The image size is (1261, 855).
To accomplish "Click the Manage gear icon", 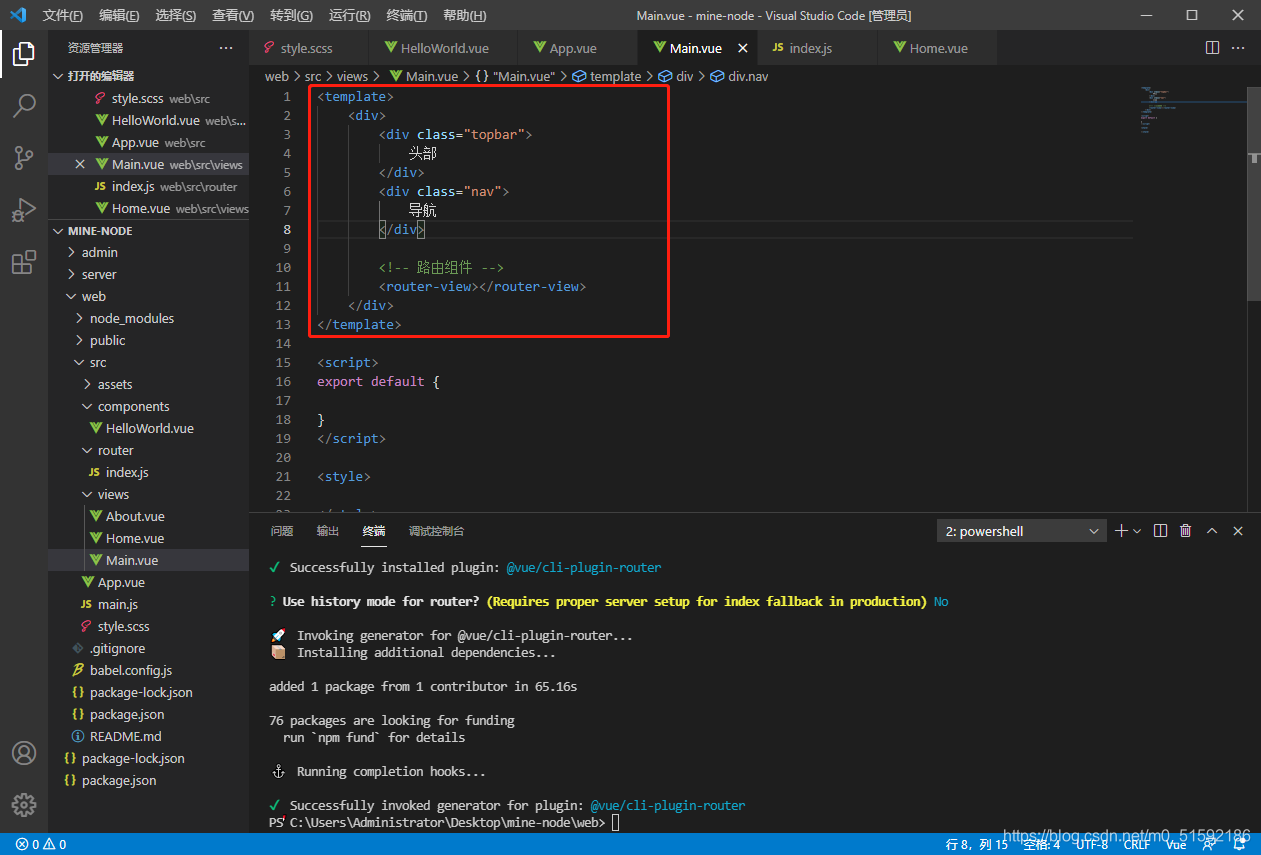I will (24, 804).
